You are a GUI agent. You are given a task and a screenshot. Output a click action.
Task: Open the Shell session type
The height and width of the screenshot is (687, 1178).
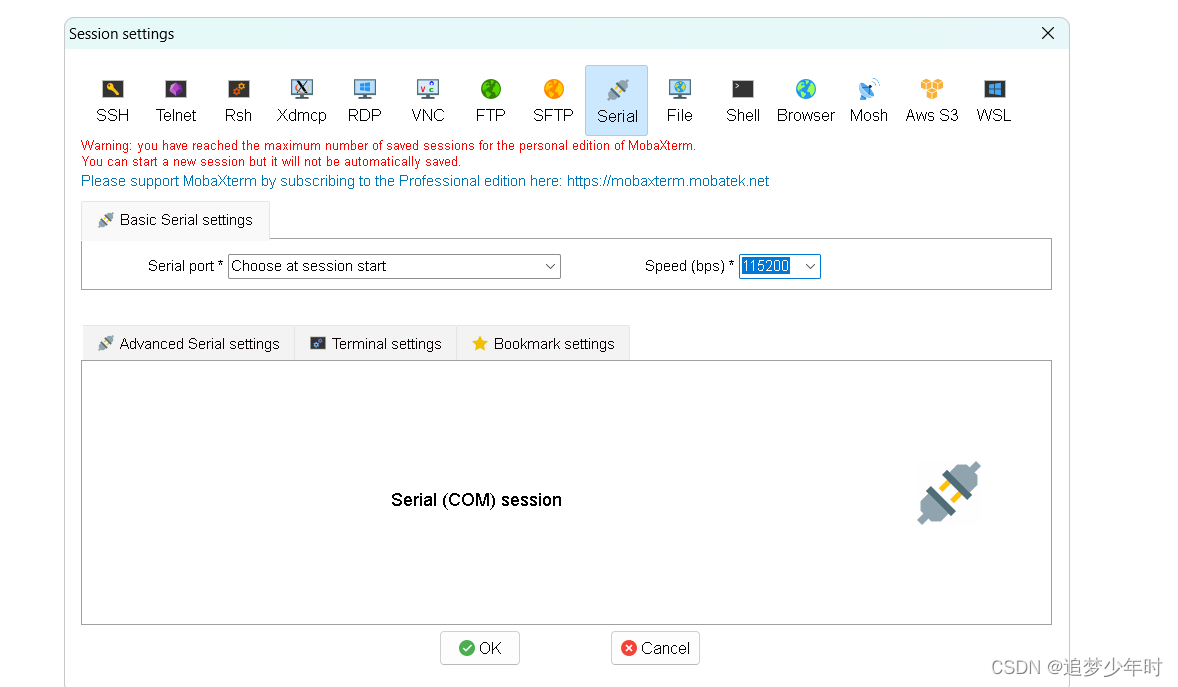point(742,101)
